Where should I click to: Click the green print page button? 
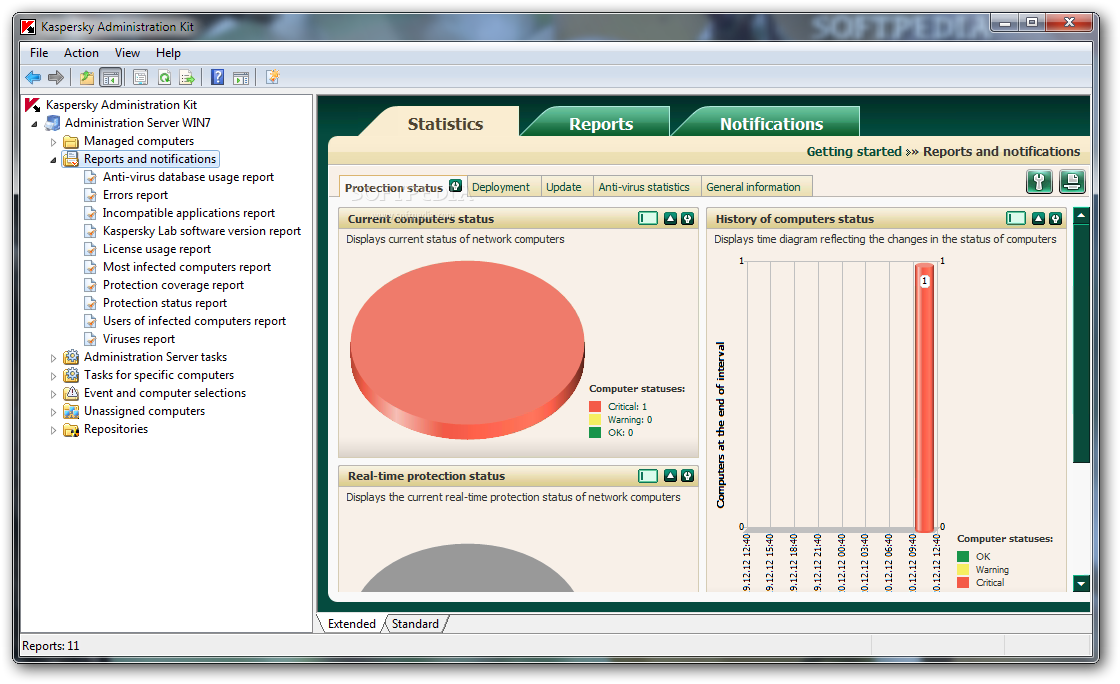[x=1072, y=182]
